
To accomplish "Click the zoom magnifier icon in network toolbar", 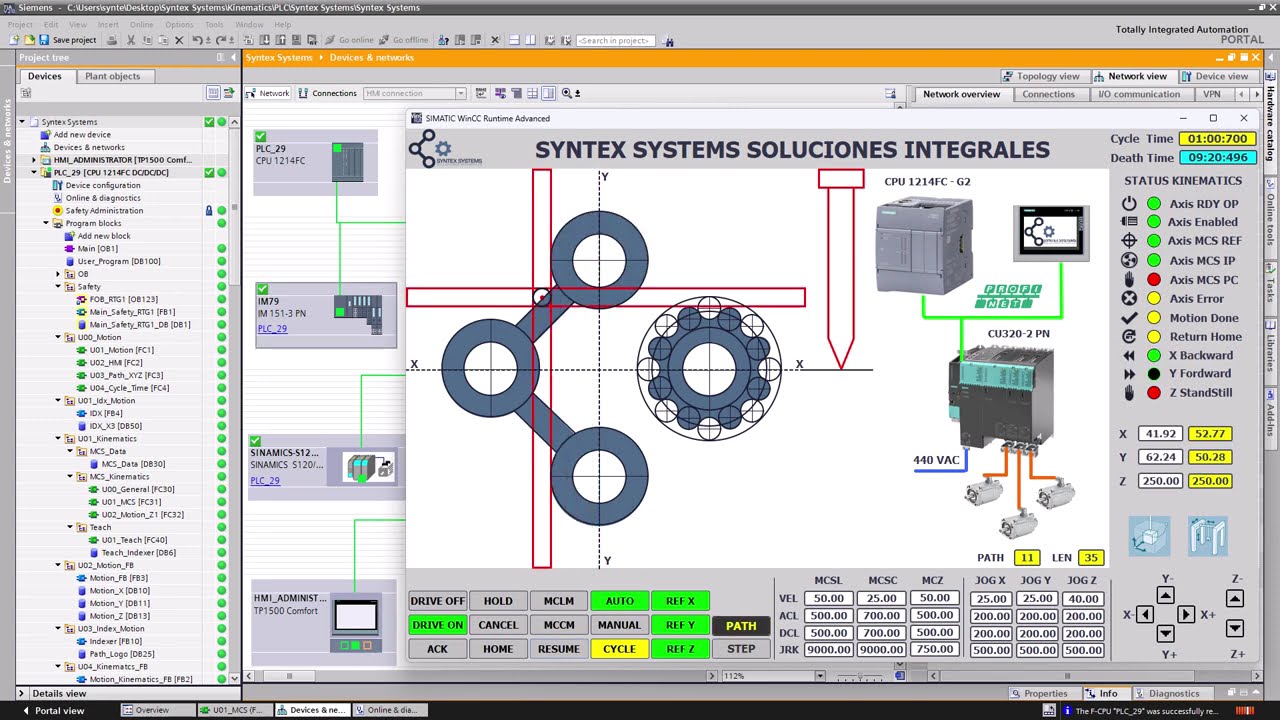I will tap(567, 93).
